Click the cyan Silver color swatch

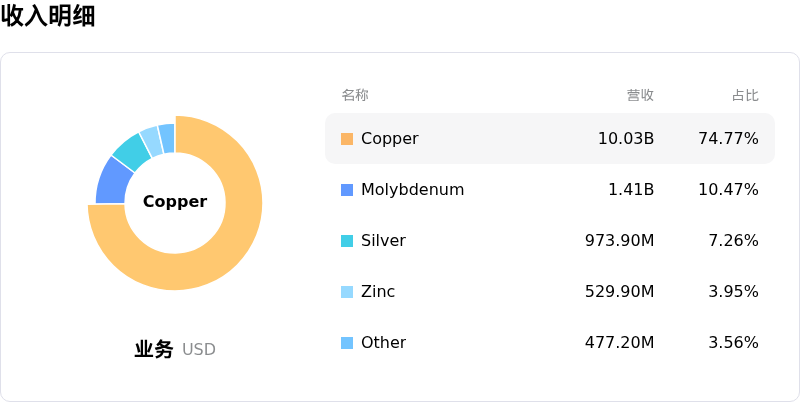pos(347,241)
